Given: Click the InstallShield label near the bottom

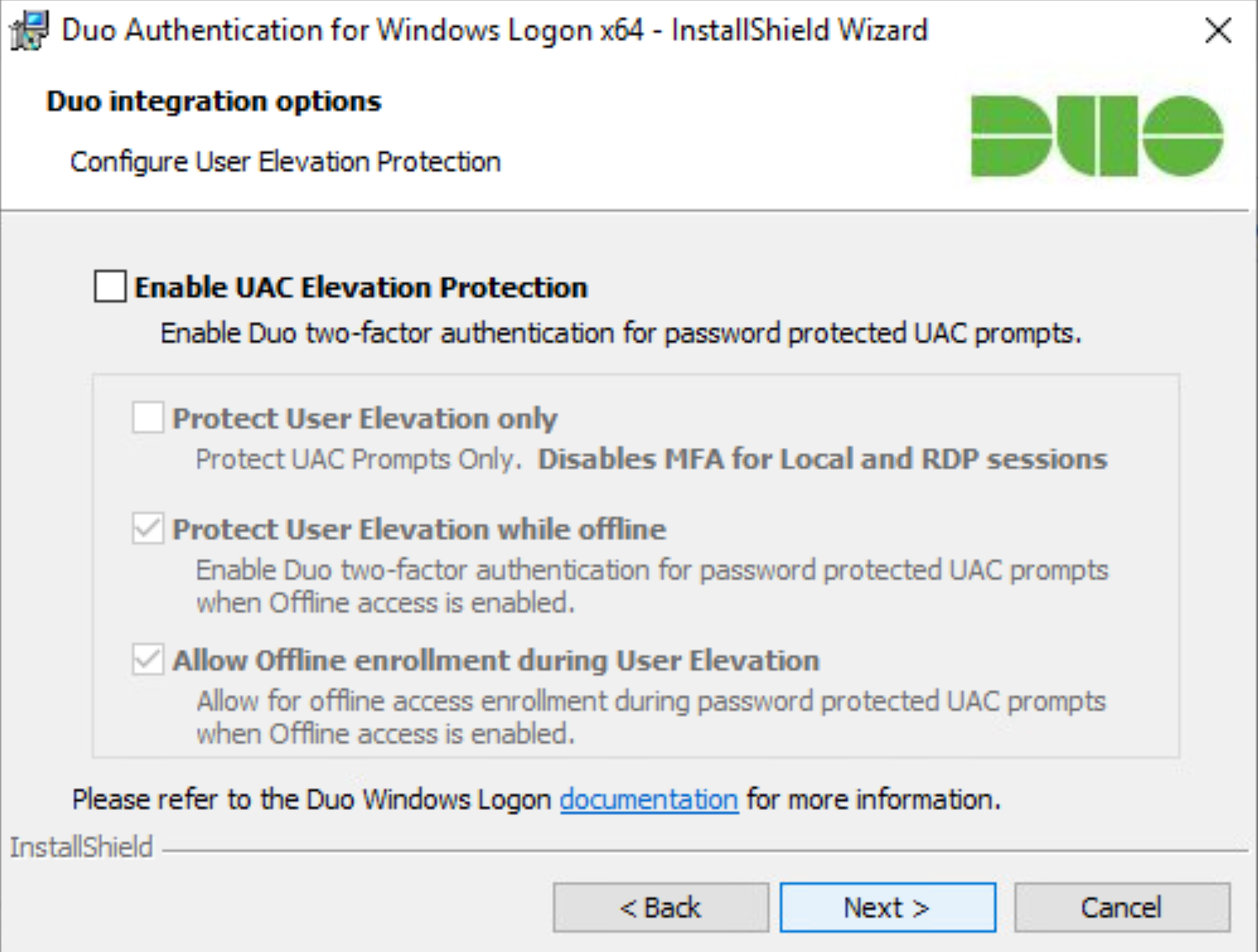Looking at the screenshot, I should point(82,847).
